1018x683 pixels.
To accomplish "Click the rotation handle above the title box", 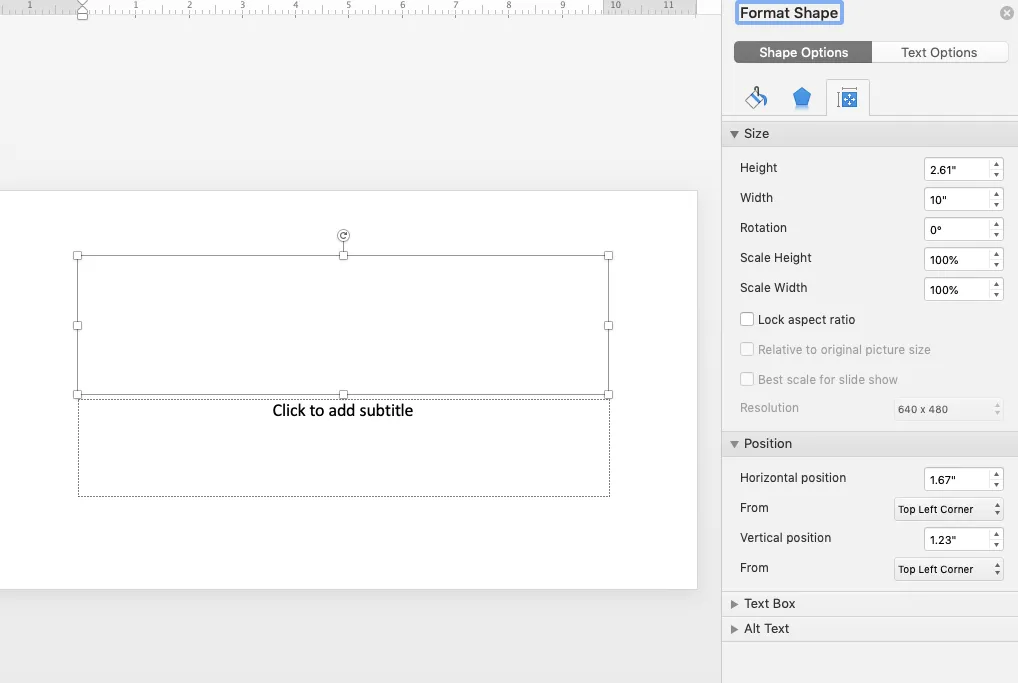I will [x=343, y=235].
